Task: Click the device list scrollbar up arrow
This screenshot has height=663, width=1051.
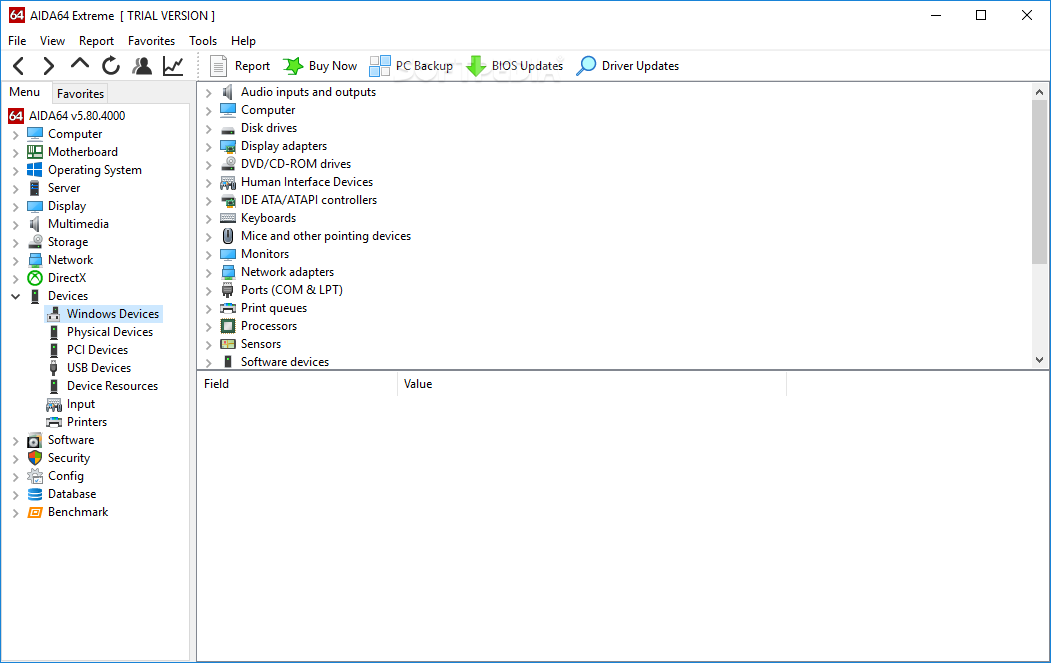Action: 1040,92
